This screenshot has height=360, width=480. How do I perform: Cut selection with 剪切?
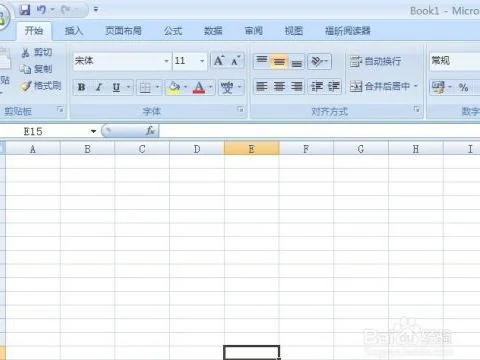click(x=37, y=52)
